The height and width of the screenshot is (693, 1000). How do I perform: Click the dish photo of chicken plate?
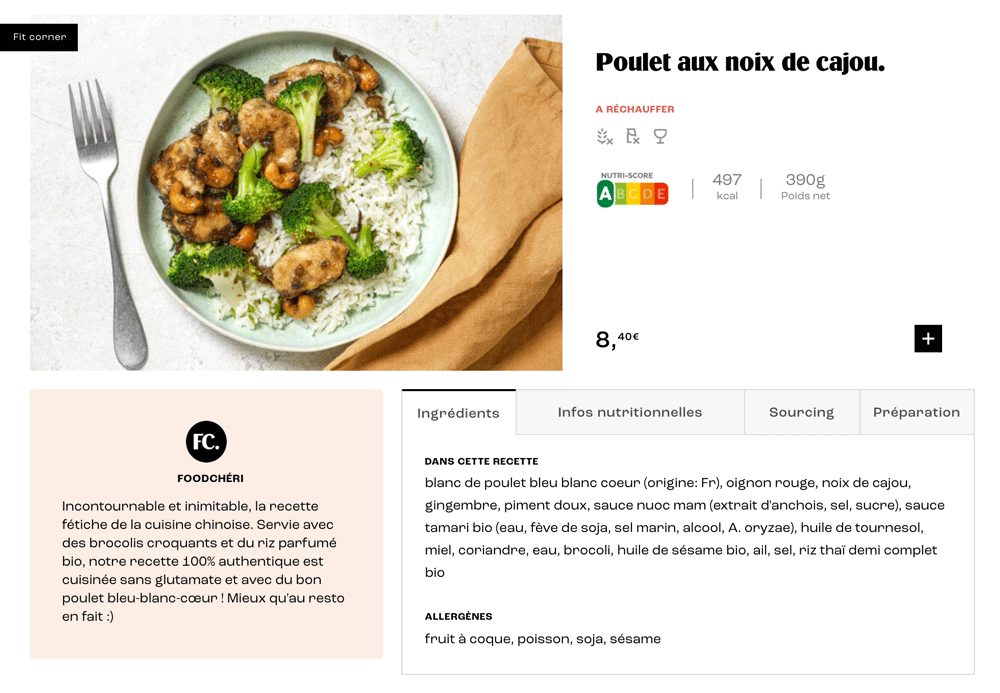[296, 193]
